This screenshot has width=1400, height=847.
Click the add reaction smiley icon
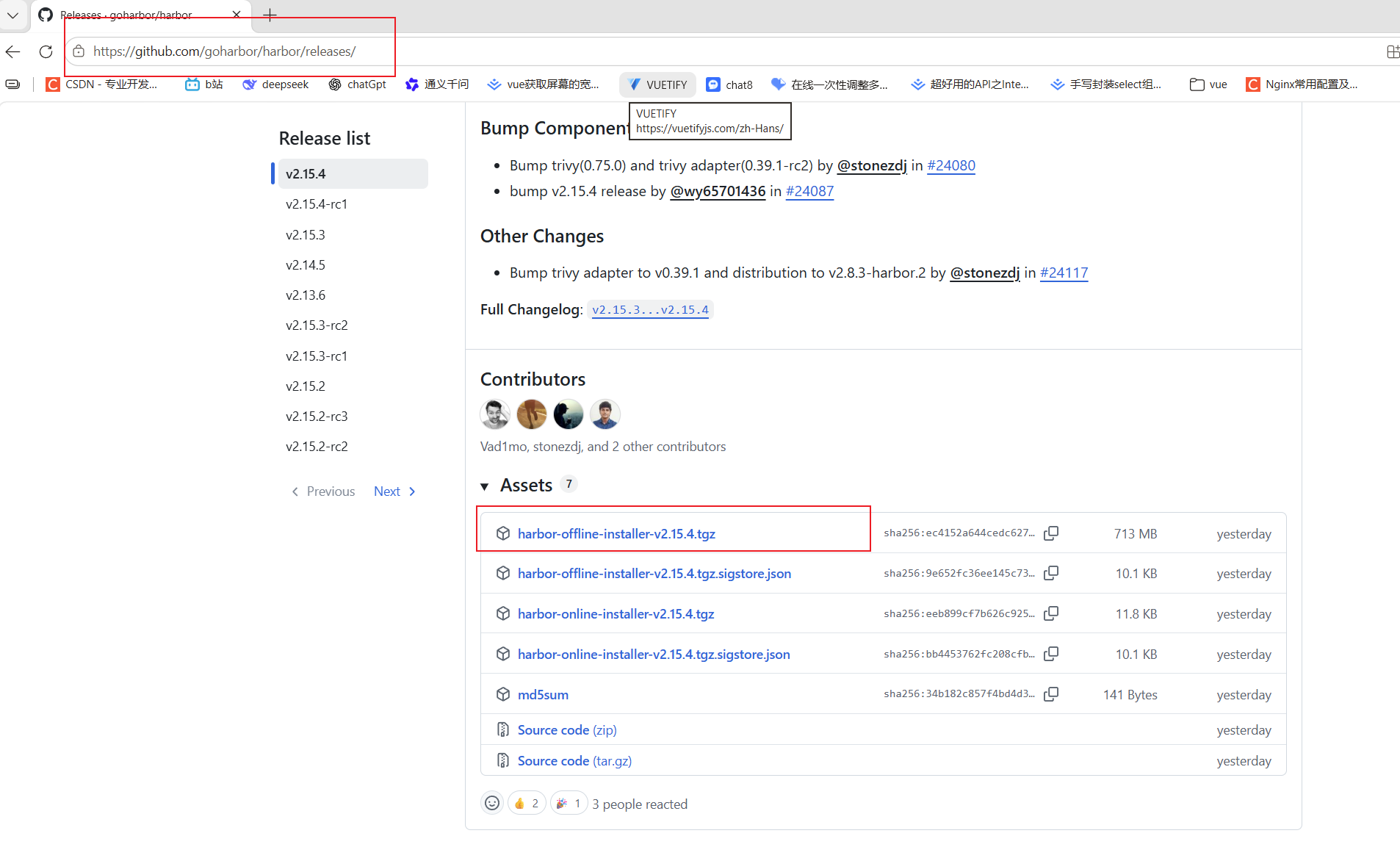492,804
